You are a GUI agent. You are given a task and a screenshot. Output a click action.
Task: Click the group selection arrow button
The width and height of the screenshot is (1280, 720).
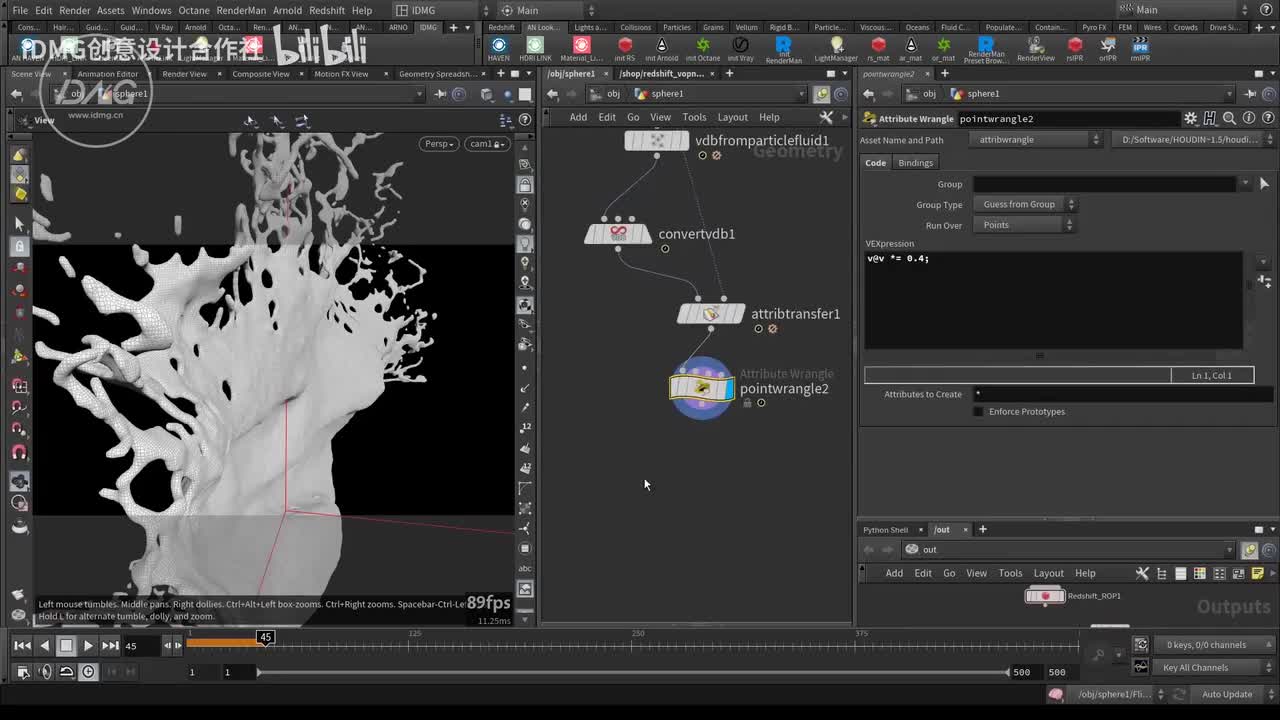click(x=1264, y=184)
